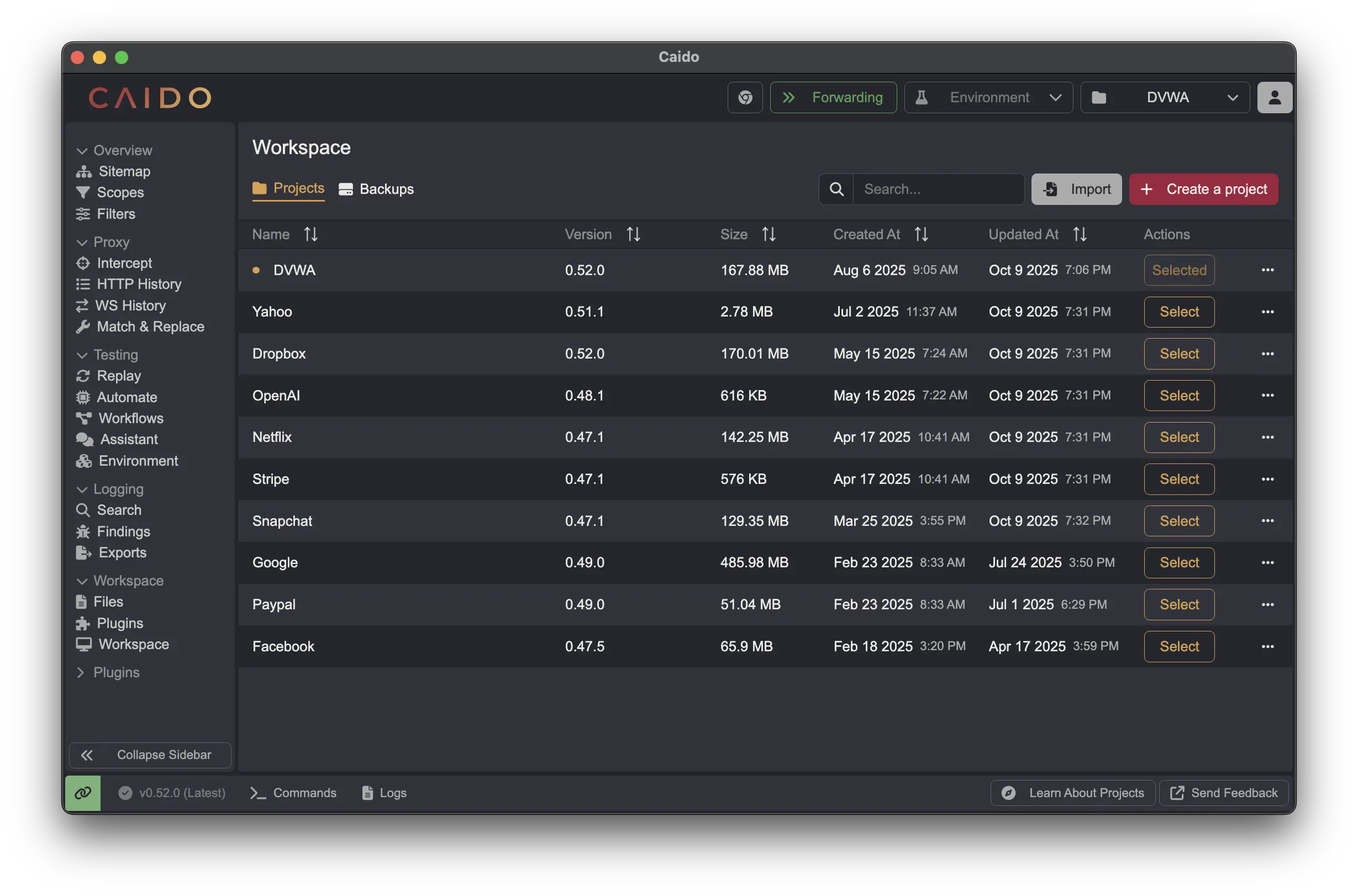Click the search magnifier icon
This screenshot has height=896, width=1358.
coord(837,189)
